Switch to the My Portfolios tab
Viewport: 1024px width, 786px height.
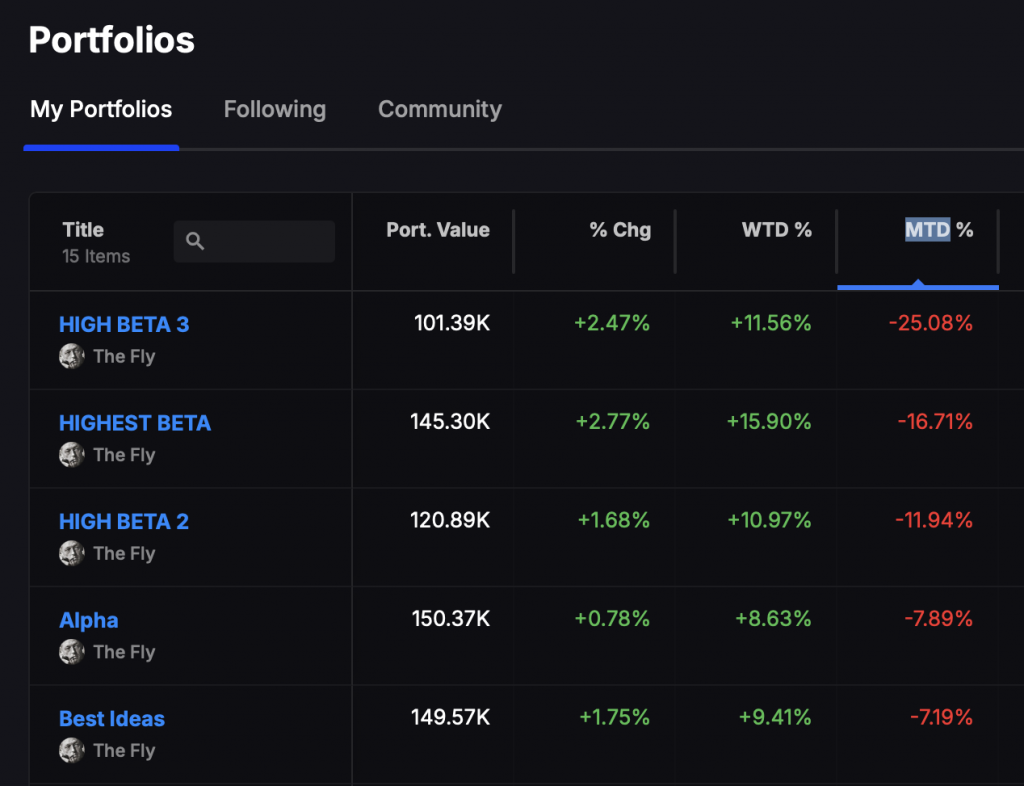pyautogui.click(x=101, y=109)
